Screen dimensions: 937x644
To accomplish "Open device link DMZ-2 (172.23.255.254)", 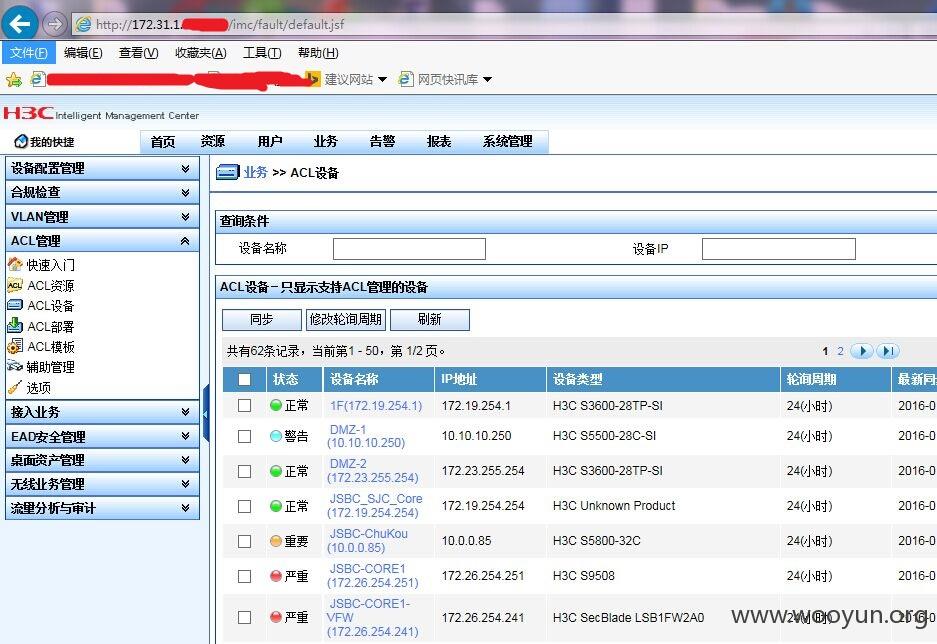I will pyautogui.click(x=373, y=471).
